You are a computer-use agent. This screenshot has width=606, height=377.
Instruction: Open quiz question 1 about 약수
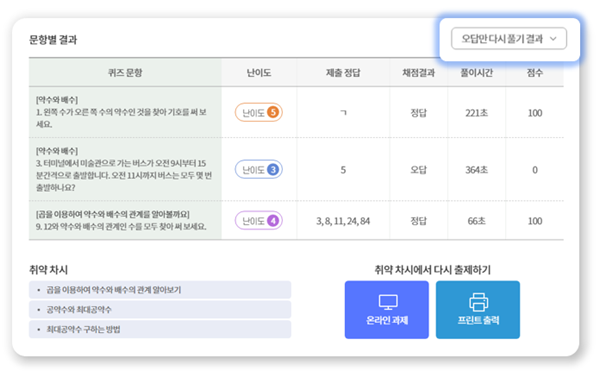point(121,112)
